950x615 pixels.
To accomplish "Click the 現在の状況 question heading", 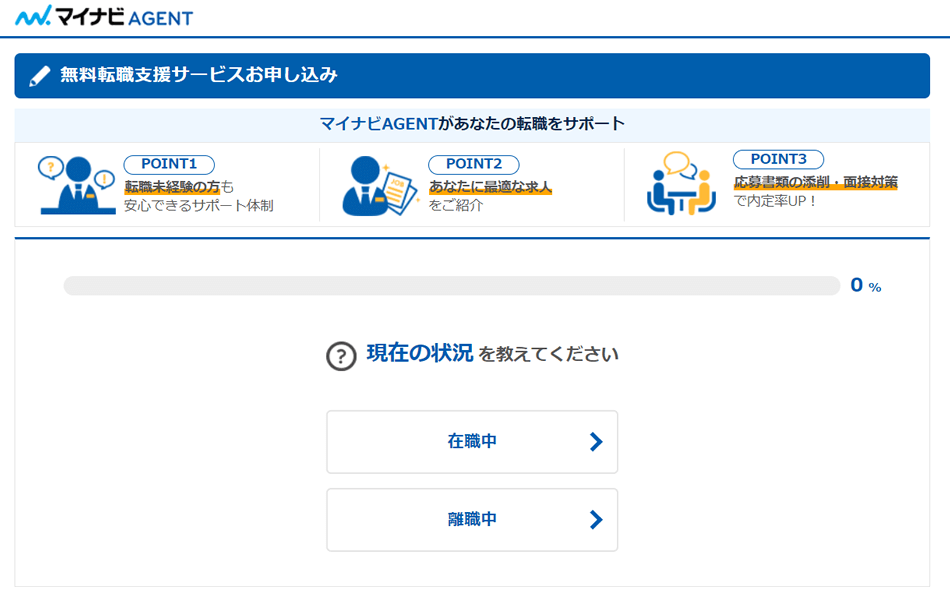I will coord(419,353).
